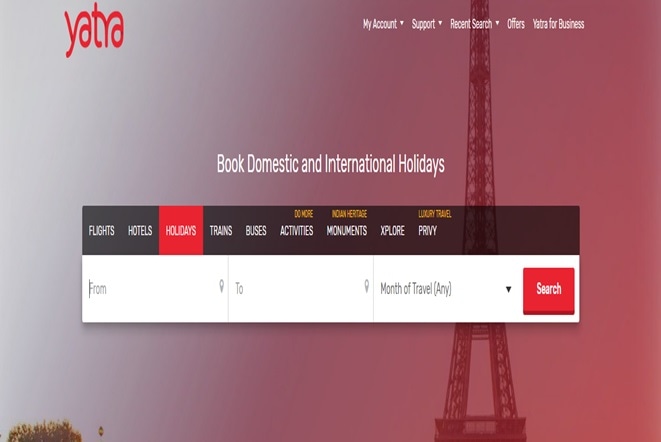The width and height of the screenshot is (661, 442).
Task: Open the Month of Travel dropdown
Action: (x=446, y=289)
